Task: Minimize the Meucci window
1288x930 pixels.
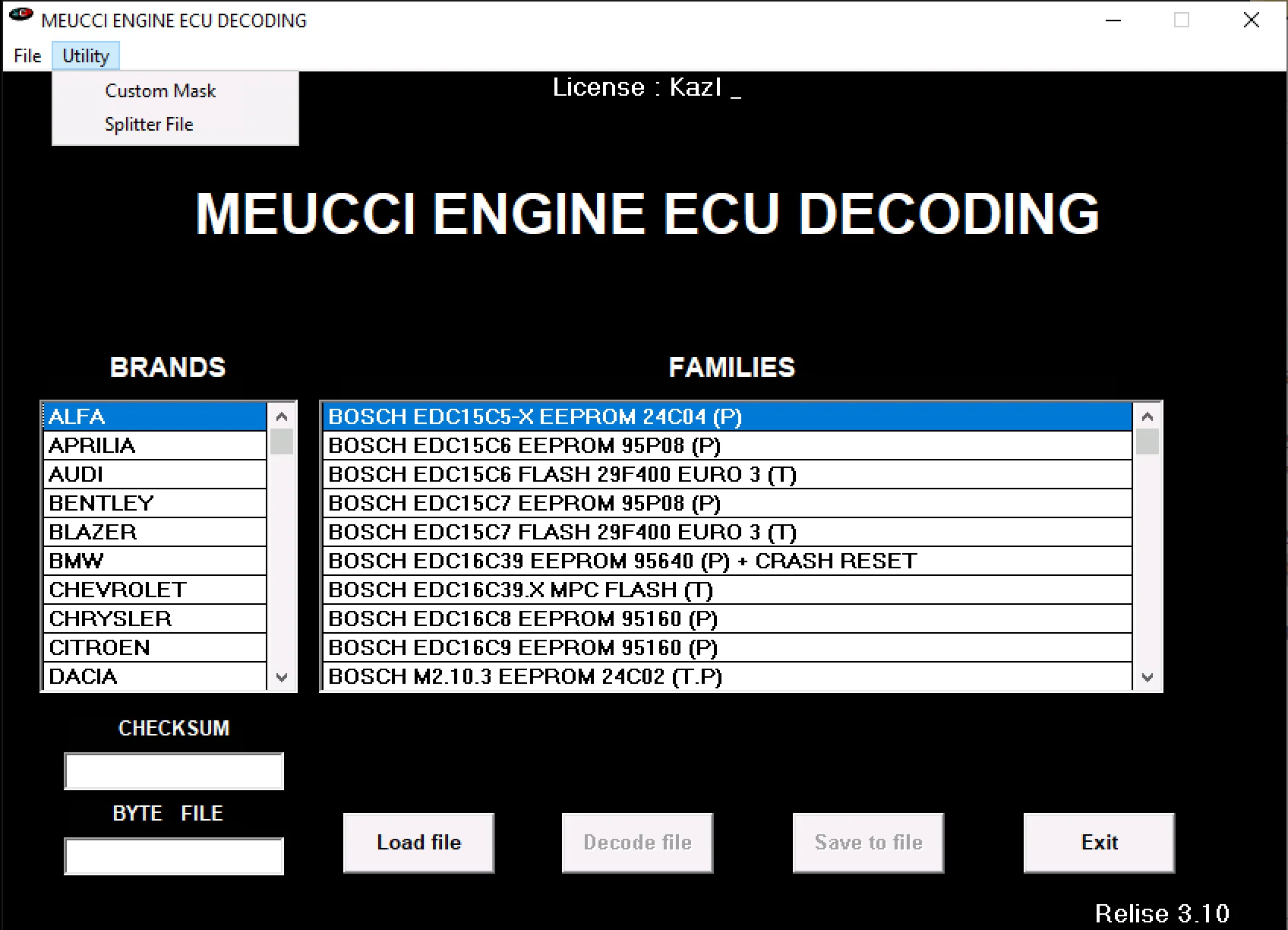Action: coord(1113,21)
